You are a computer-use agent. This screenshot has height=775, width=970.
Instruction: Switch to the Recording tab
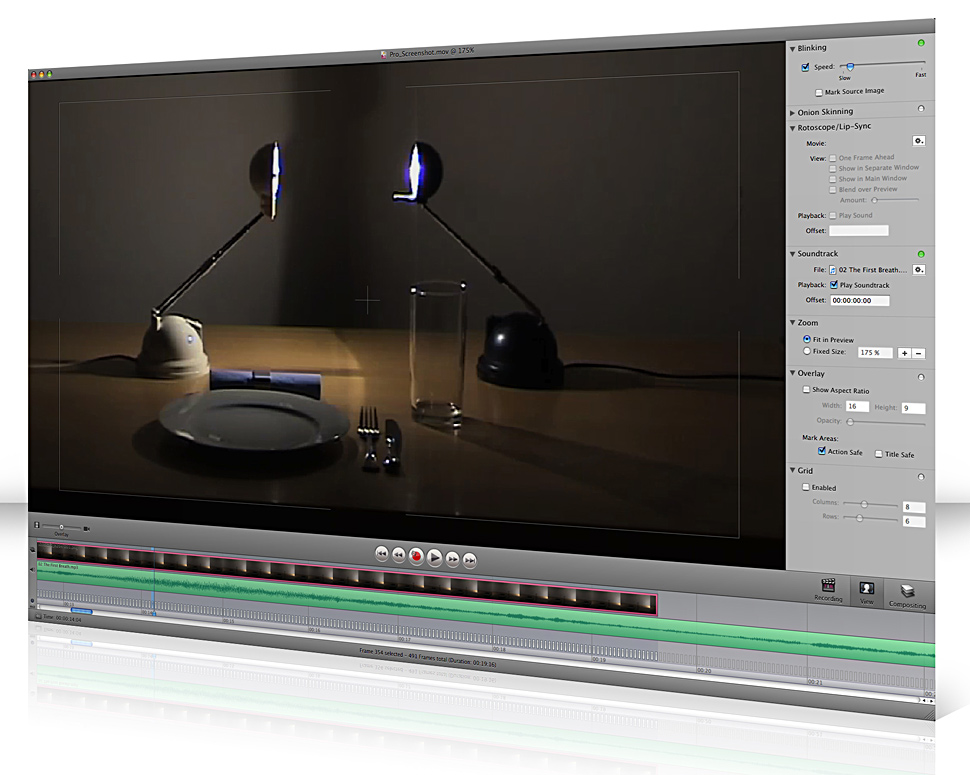(828, 589)
